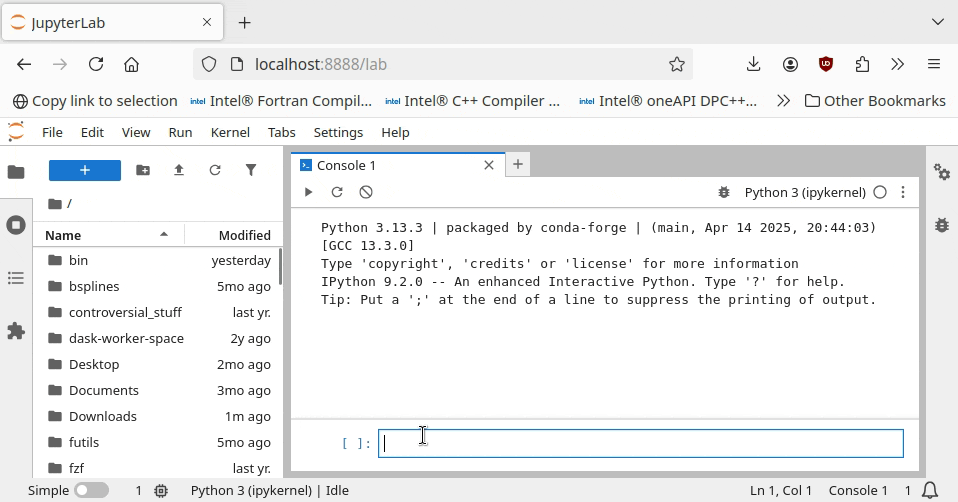Open the Help menu
This screenshot has height=502, width=958.
395,133
